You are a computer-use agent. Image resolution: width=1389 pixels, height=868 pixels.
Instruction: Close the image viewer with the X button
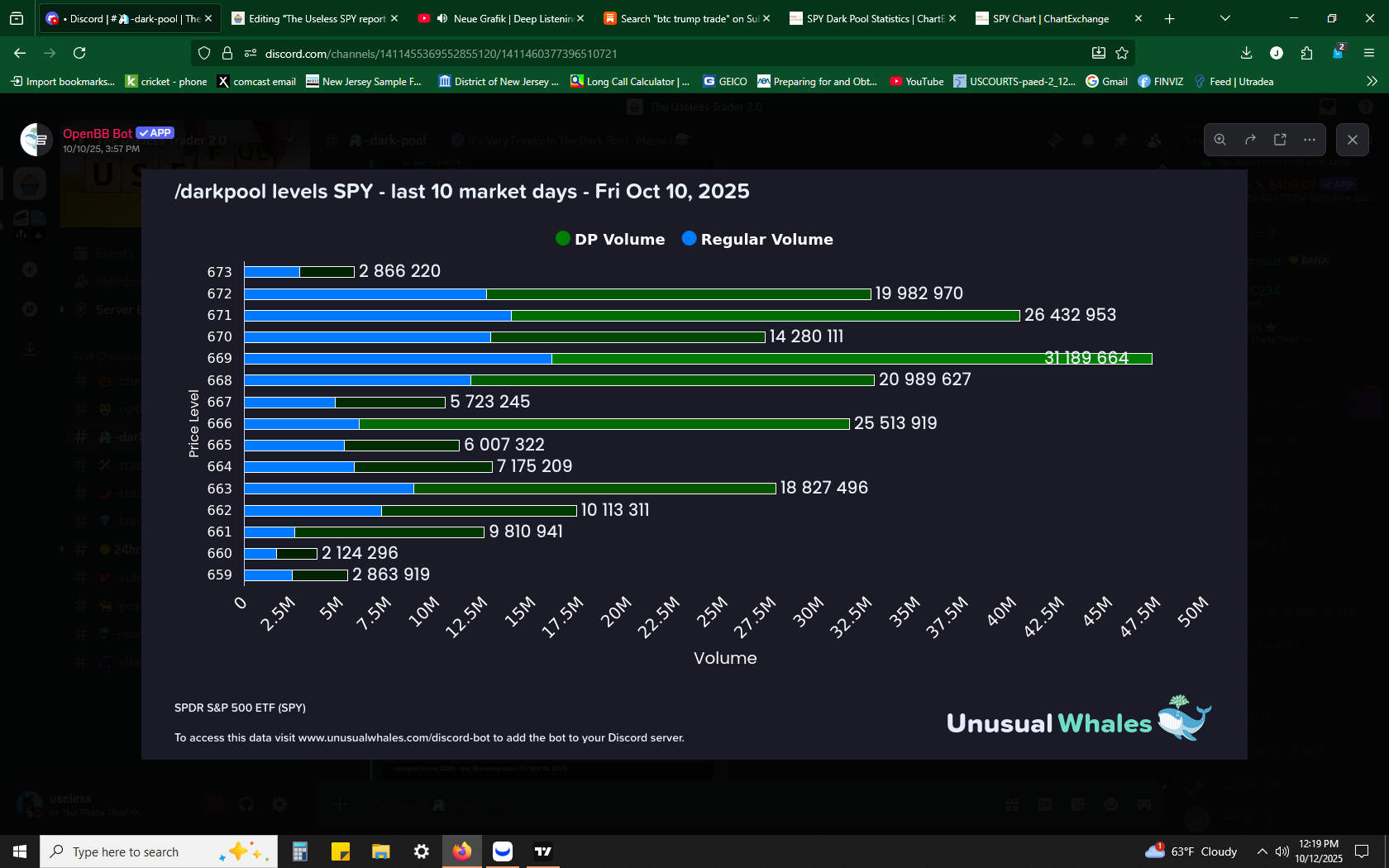click(x=1353, y=140)
